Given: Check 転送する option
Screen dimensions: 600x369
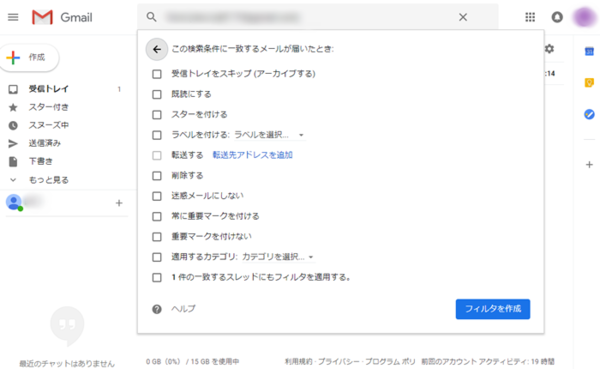Looking at the screenshot, I should pyautogui.click(x=157, y=155).
